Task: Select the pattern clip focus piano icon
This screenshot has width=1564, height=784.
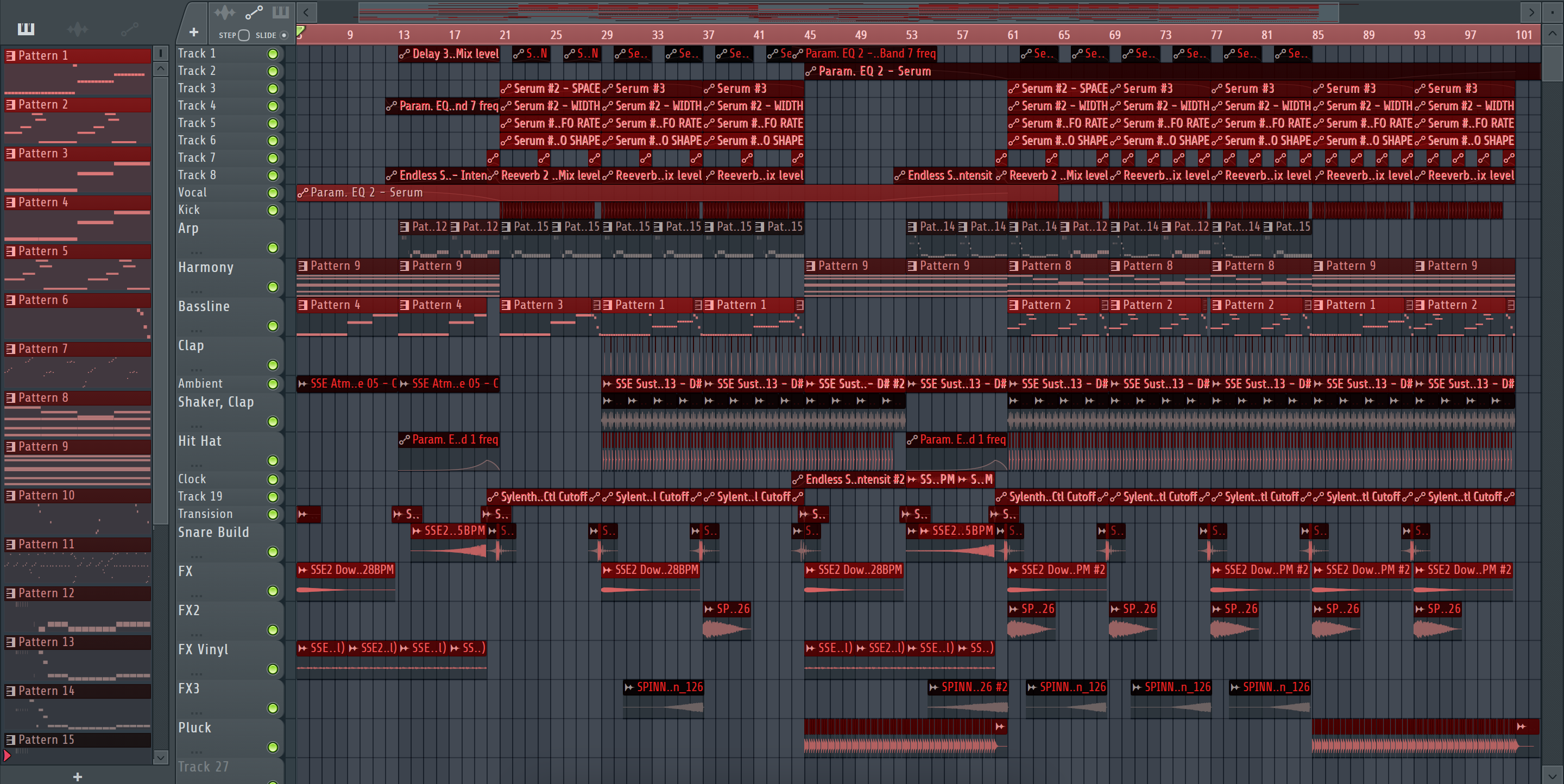Action: click(x=281, y=12)
